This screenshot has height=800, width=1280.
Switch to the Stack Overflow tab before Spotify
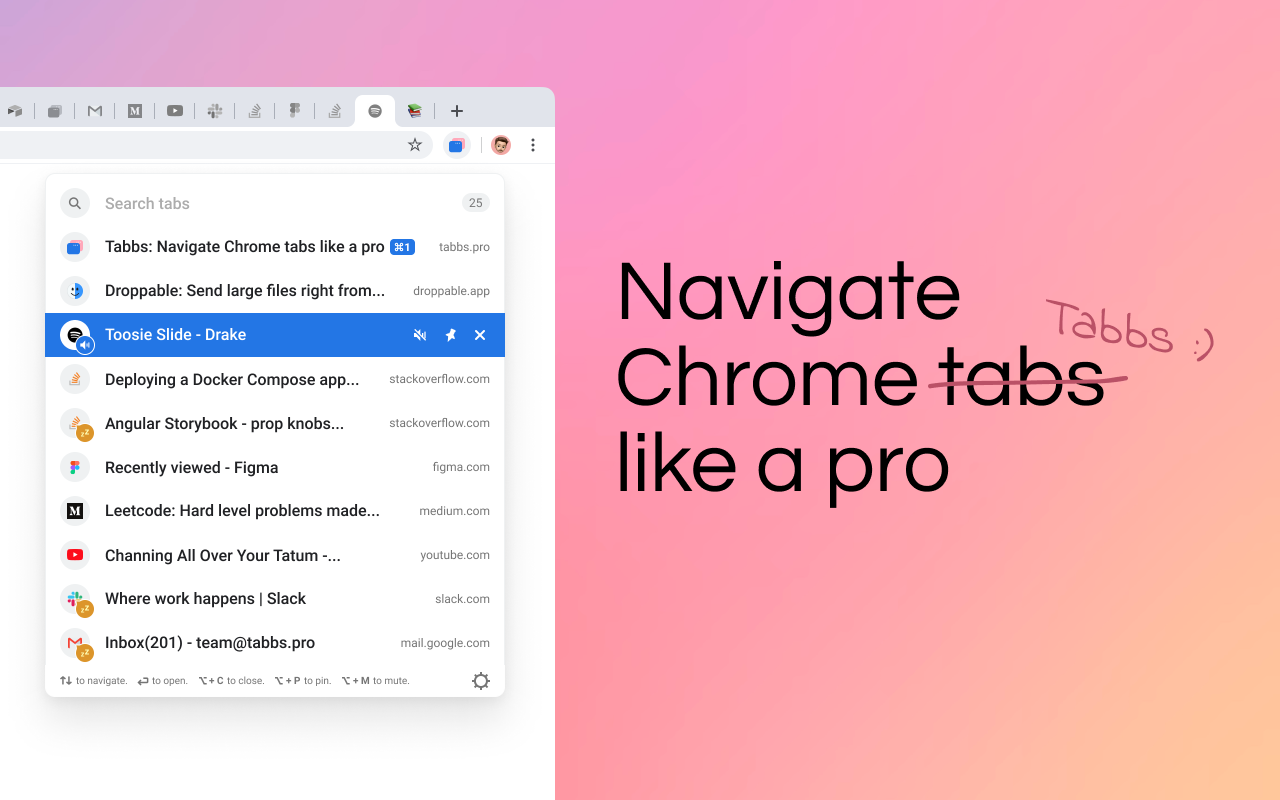335,111
